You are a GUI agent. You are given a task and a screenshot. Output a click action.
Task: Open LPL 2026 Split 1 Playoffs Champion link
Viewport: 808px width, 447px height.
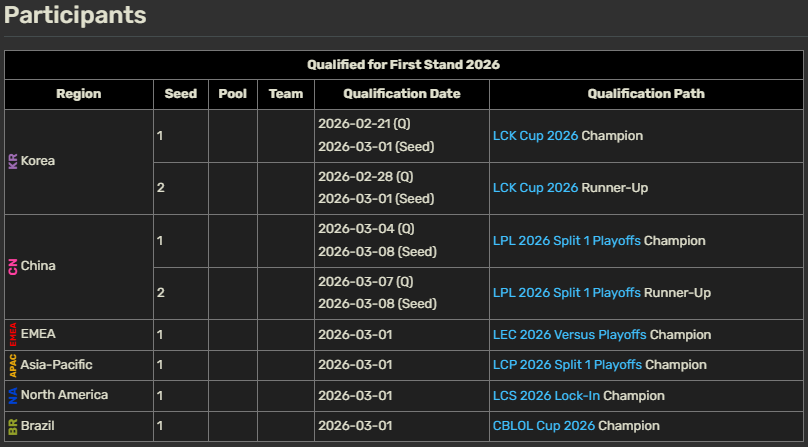pyautogui.click(x=566, y=241)
